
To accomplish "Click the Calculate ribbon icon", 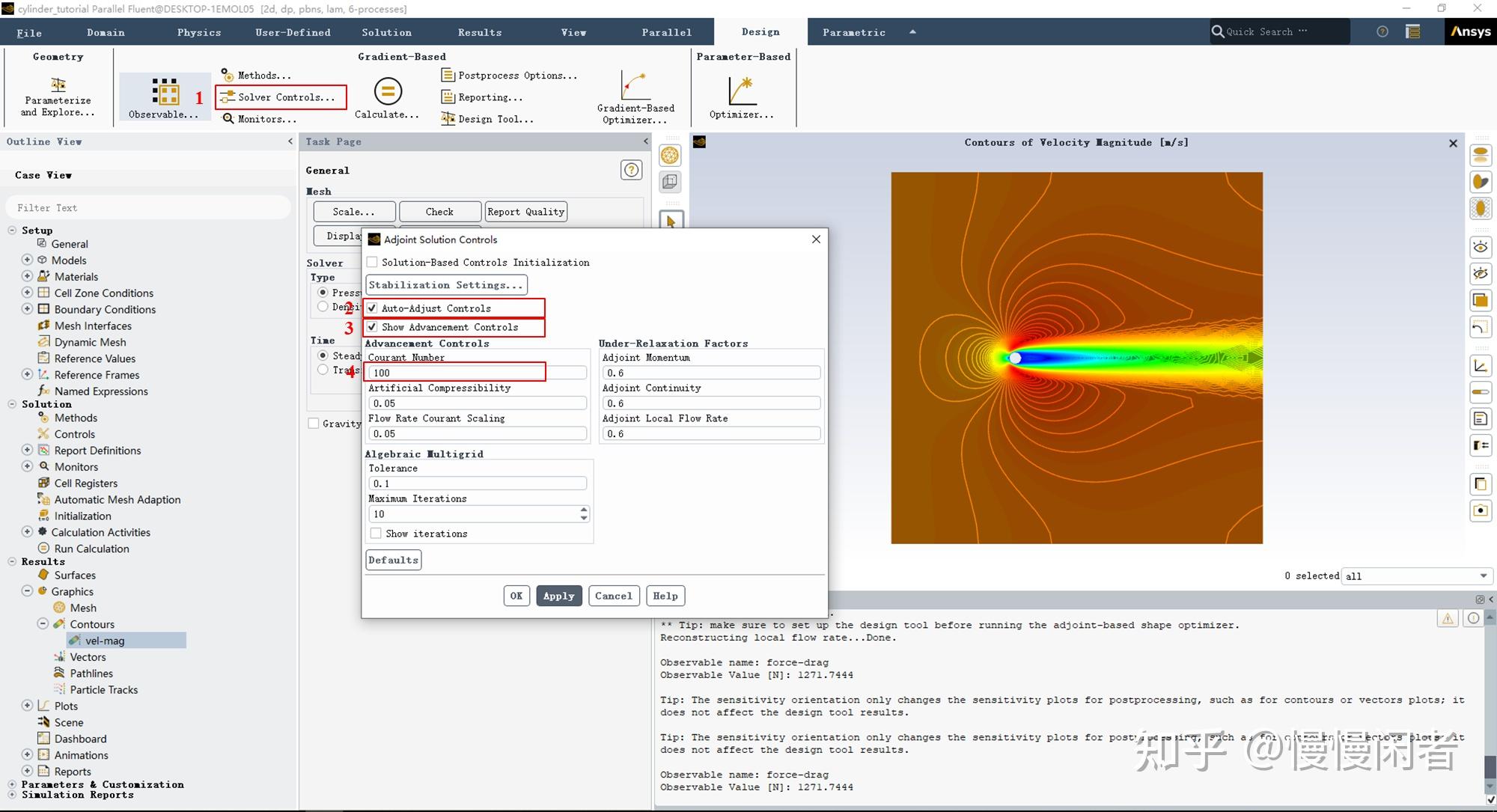I will (387, 91).
